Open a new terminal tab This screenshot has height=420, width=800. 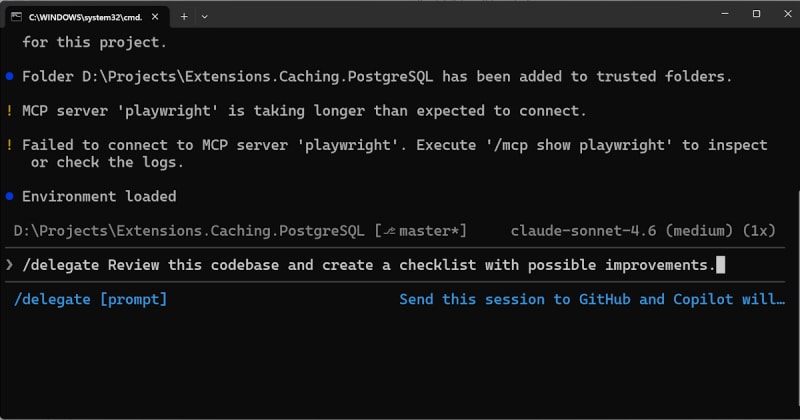(183, 16)
